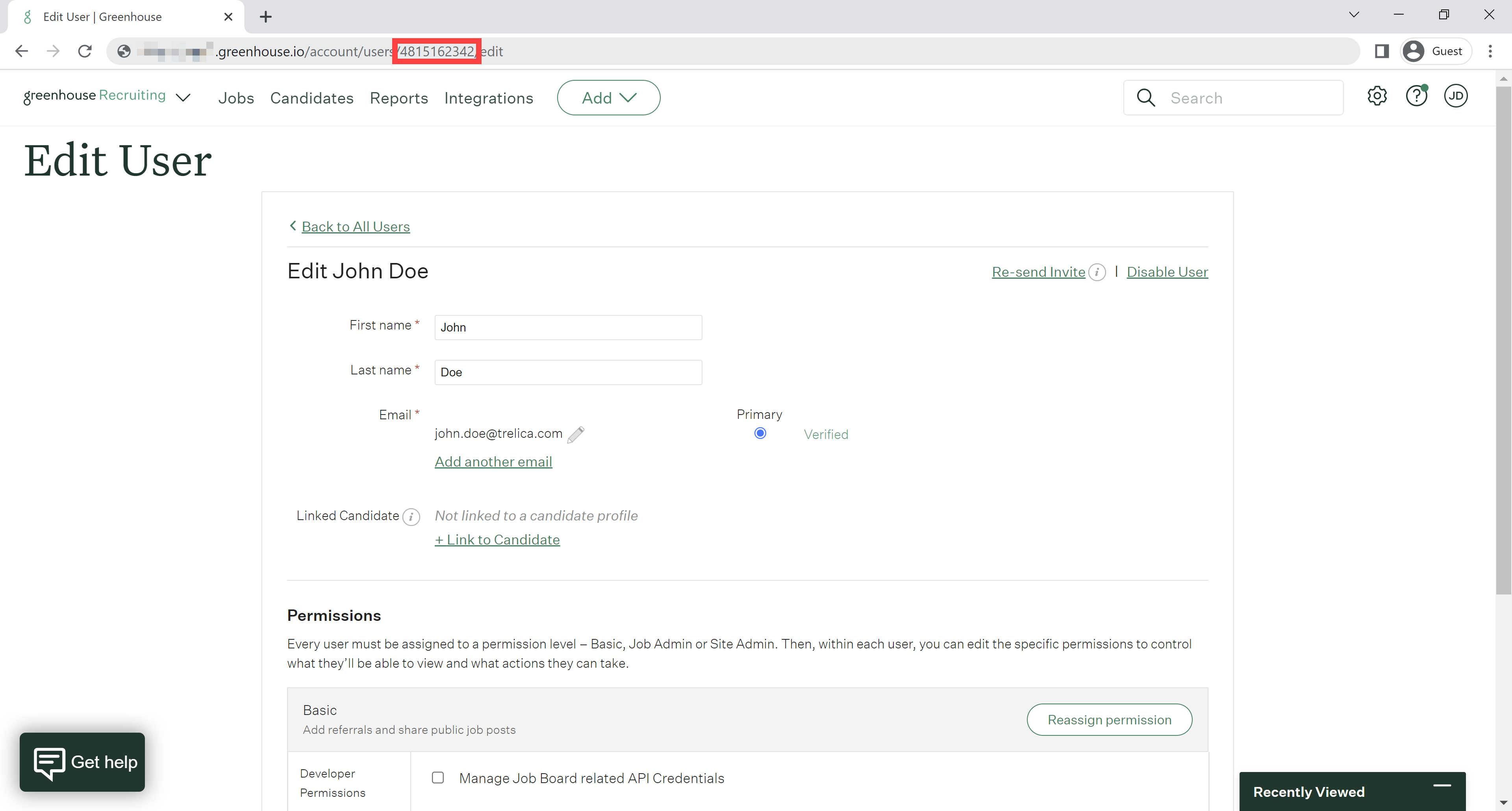Click the scrollbar down arrow
Image resolution: width=1512 pixels, height=811 pixels.
[x=1503, y=802]
